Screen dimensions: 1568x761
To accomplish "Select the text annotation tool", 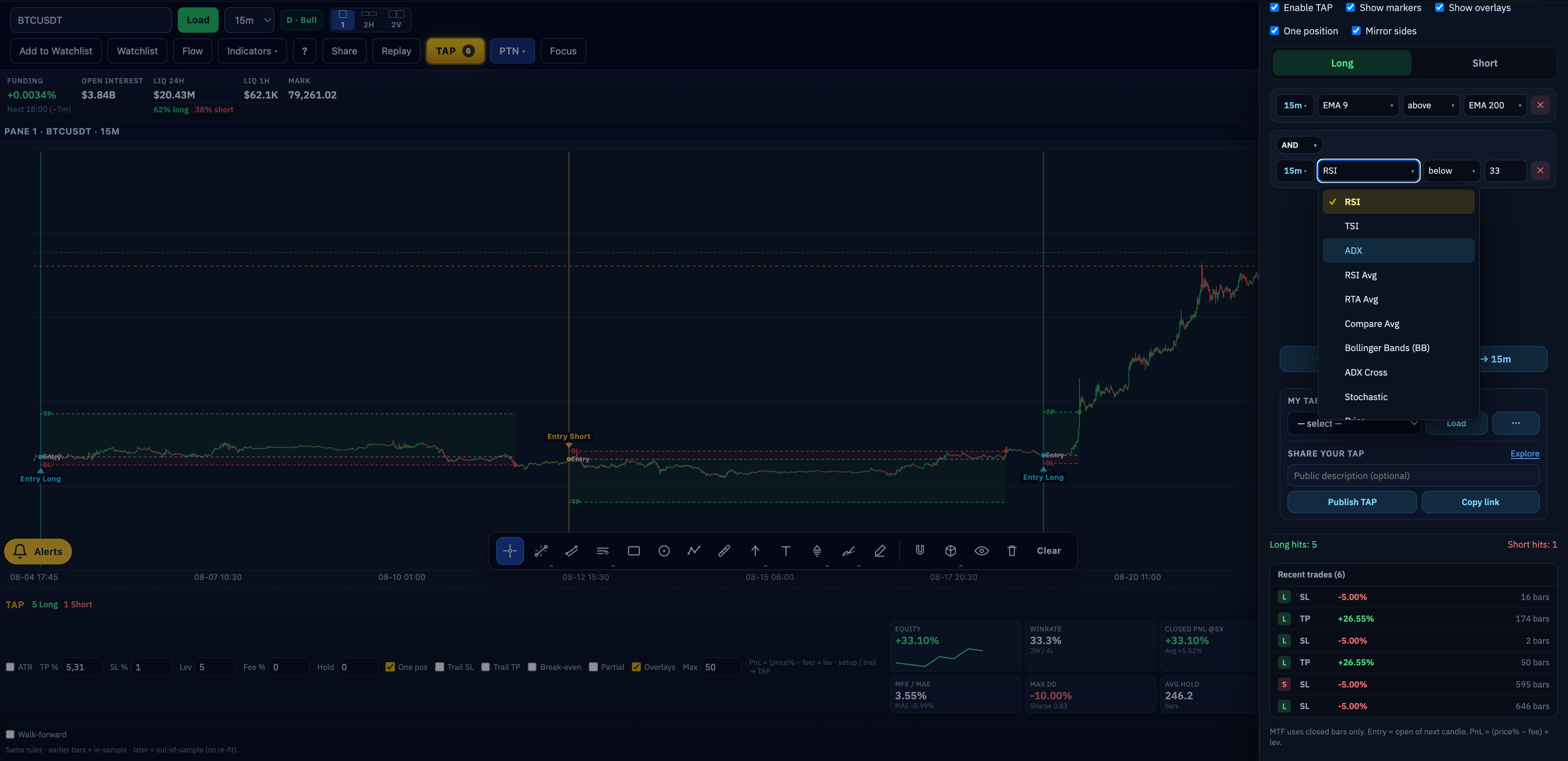I will (x=786, y=551).
